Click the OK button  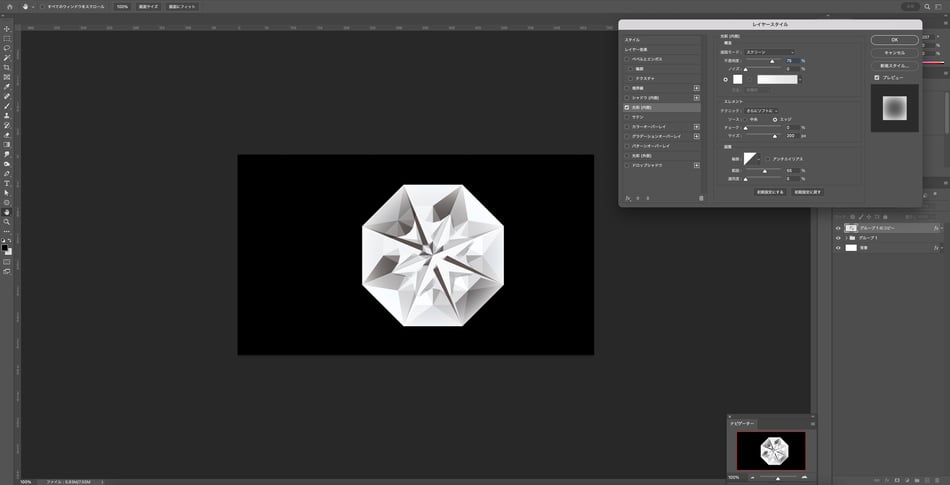895,40
